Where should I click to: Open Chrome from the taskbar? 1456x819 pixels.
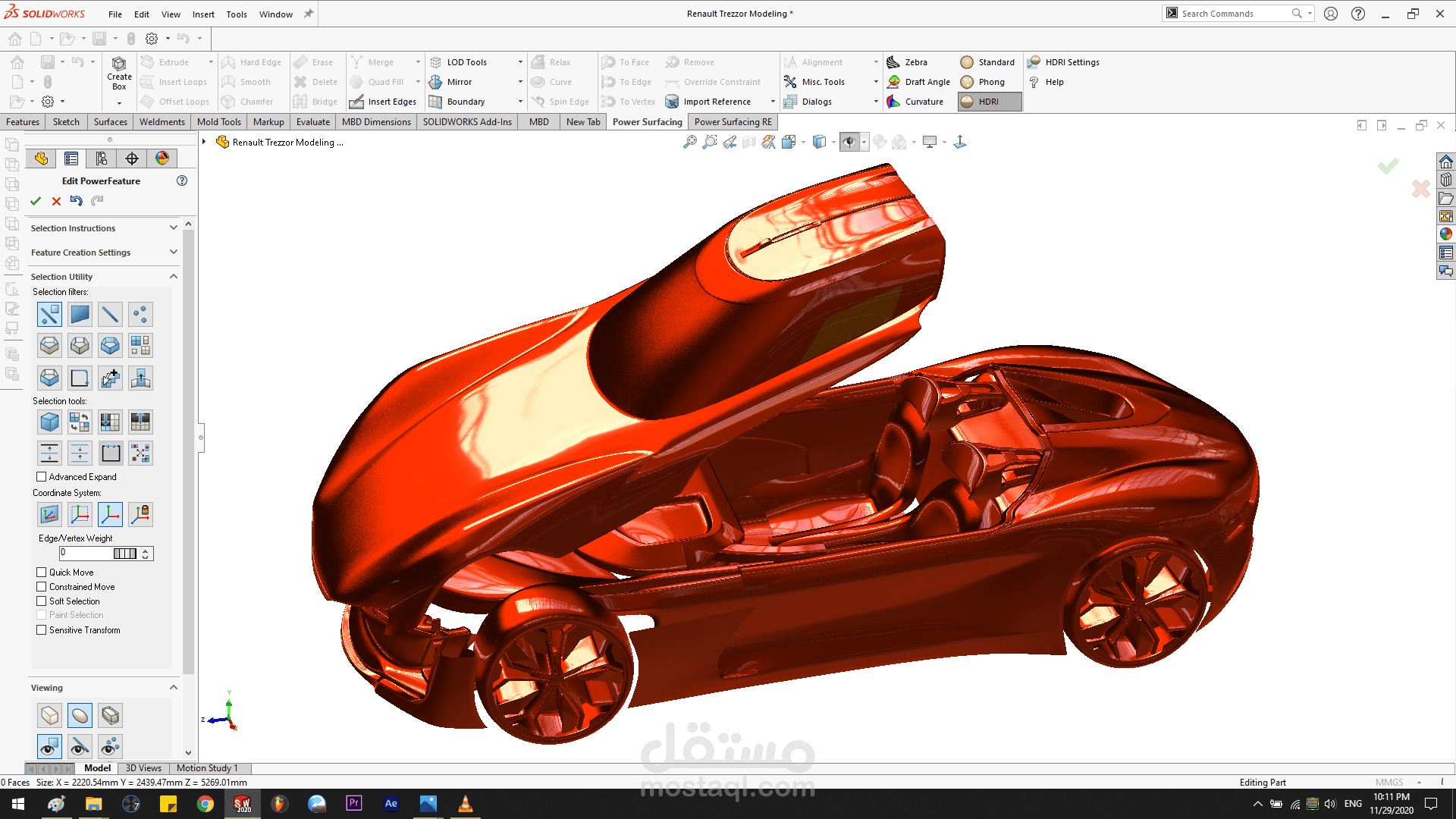tap(206, 804)
